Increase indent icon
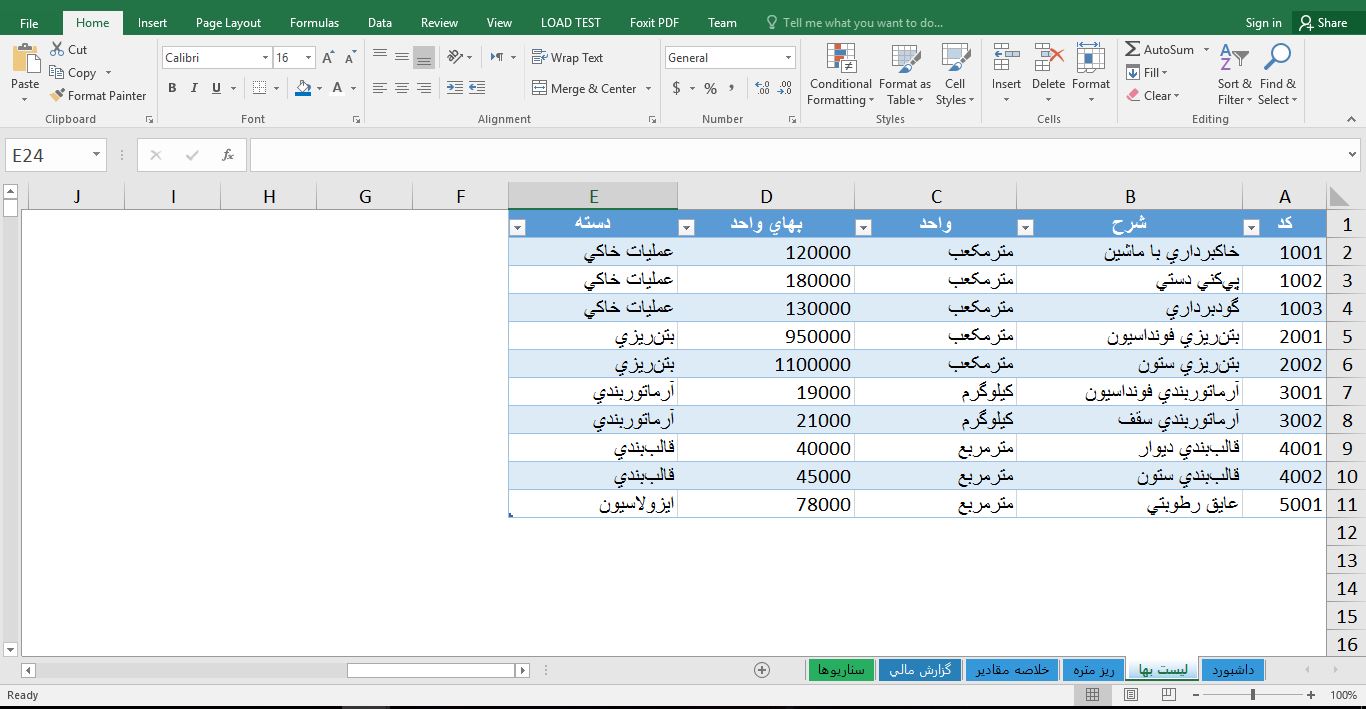The width and height of the screenshot is (1366, 709). tap(477, 88)
